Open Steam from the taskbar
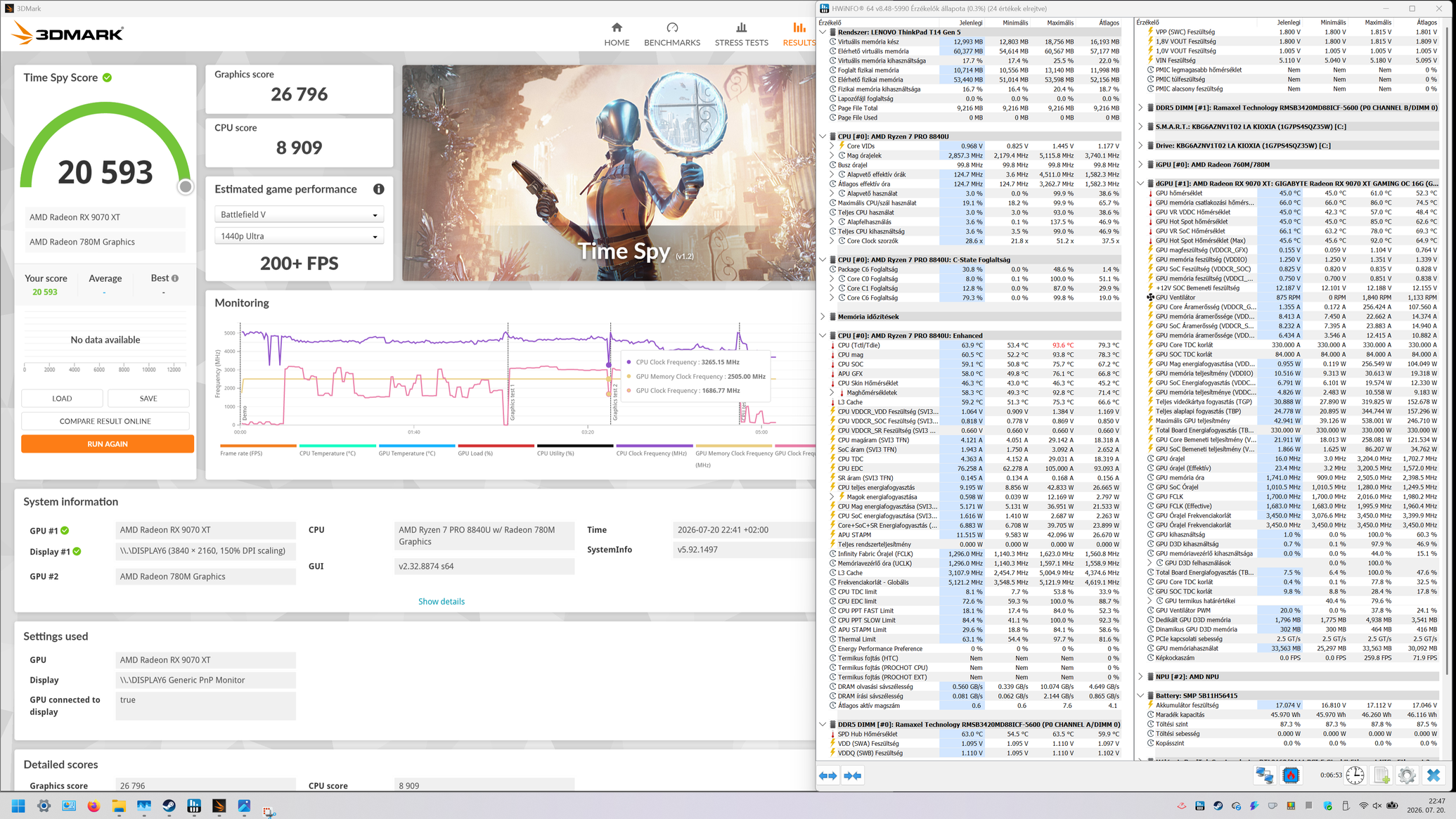This screenshot has height=819, width=1456. point(169,806)
